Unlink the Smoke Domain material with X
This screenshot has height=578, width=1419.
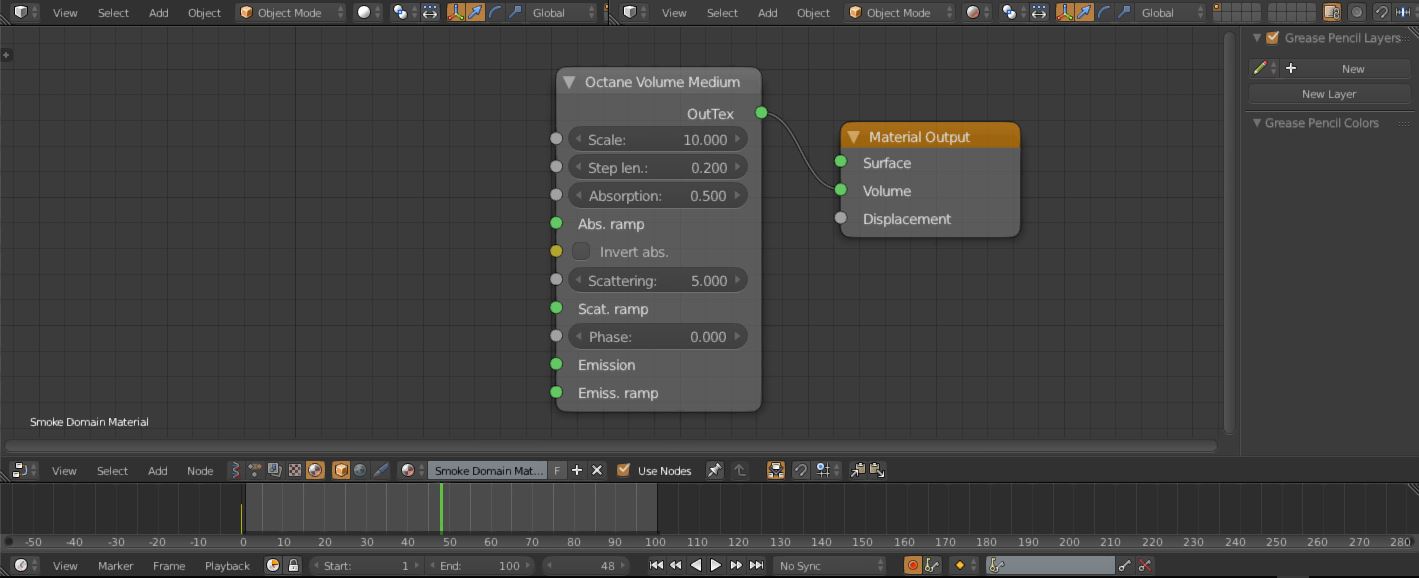pos(597,470)
